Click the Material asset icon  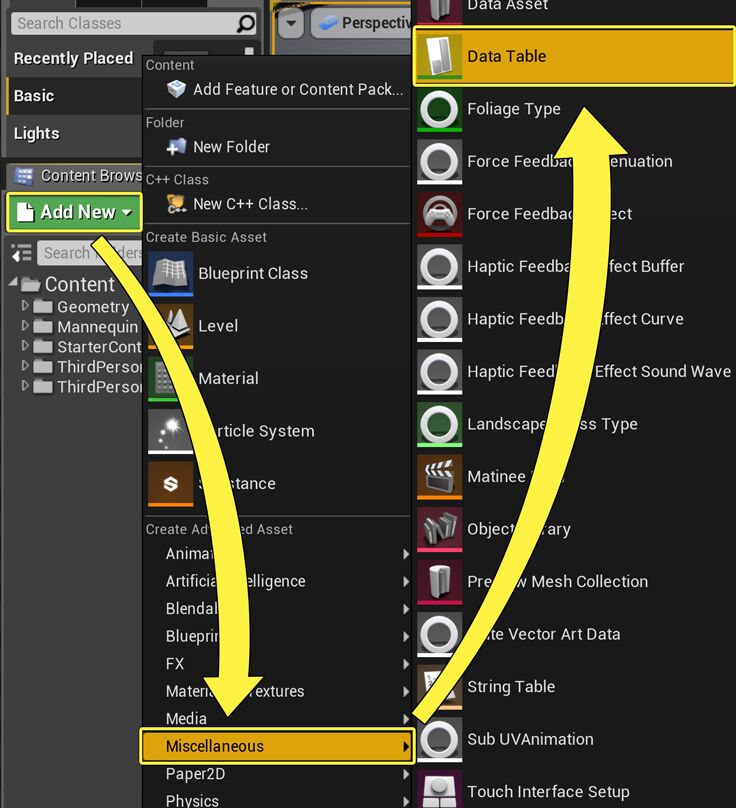coord(171,379)
